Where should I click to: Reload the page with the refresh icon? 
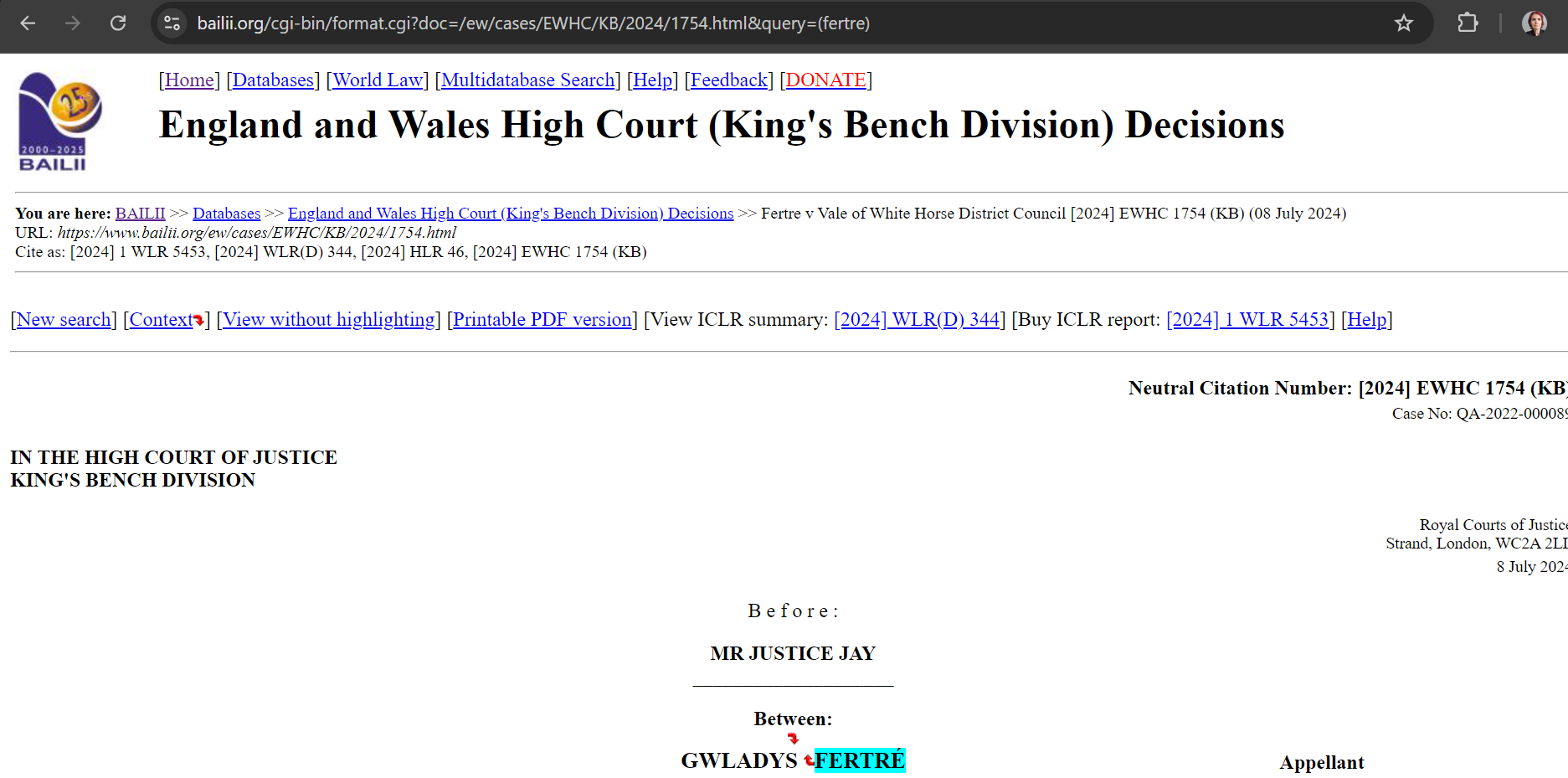point(118,23)
